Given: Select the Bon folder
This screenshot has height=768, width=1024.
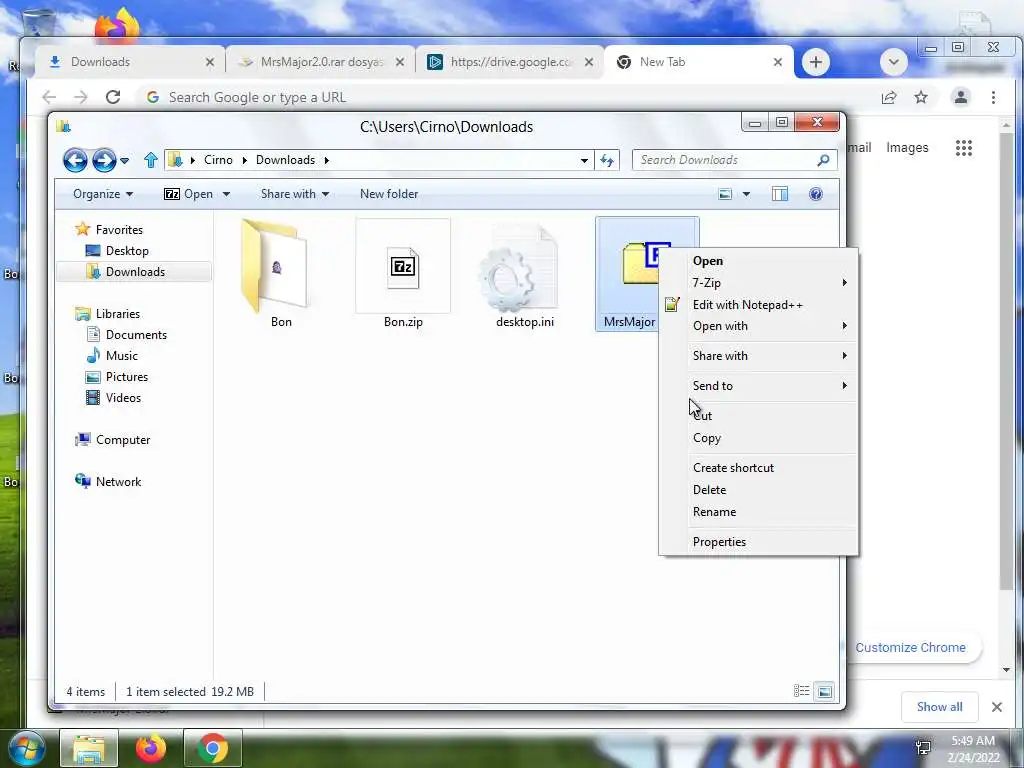Looking at the screenshot, I should click(281, 274).
